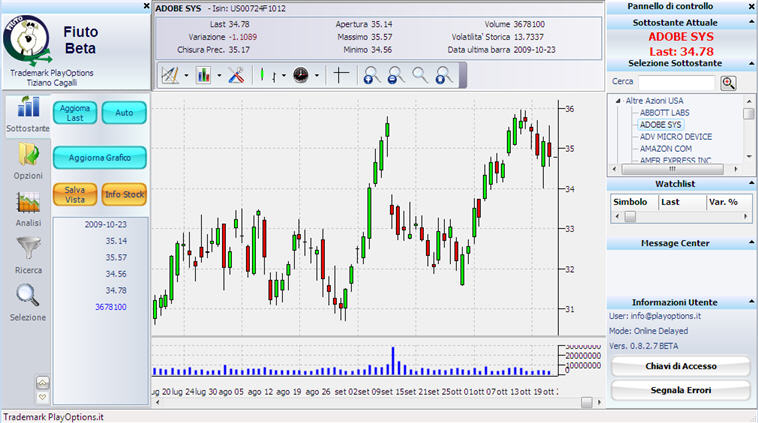Select the bar chart style icon

point(274,76)
